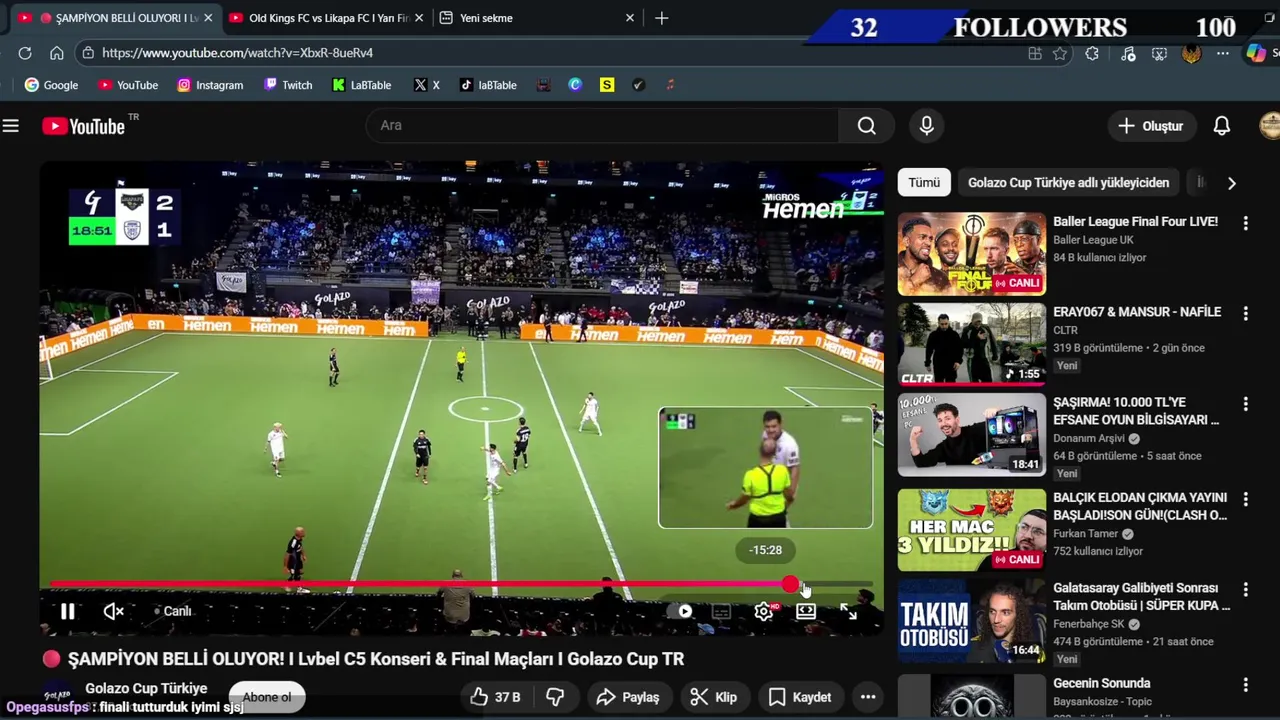Enter full screen mode
This screenshot has width=1280, height=720.
848,611
